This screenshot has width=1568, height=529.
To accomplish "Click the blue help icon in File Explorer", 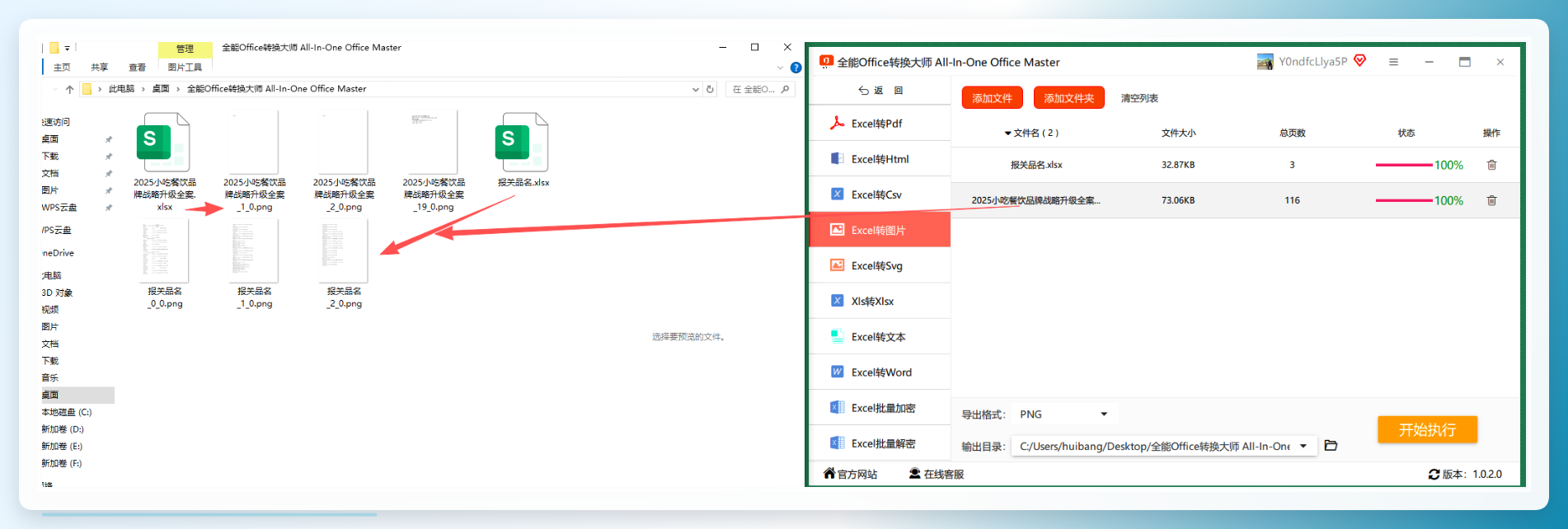I will 796,68.
